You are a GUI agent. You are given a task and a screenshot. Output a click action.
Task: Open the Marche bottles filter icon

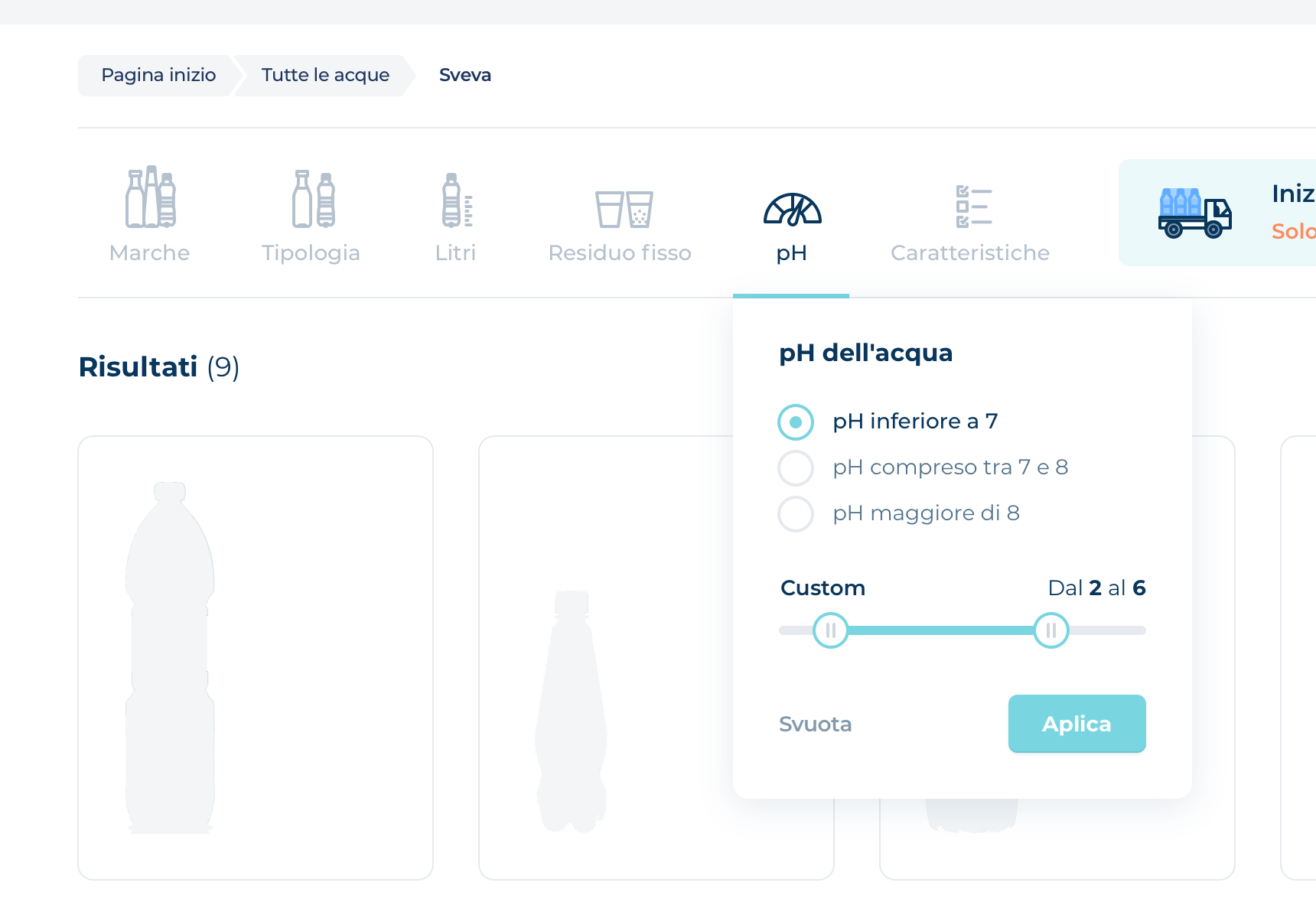151,197
